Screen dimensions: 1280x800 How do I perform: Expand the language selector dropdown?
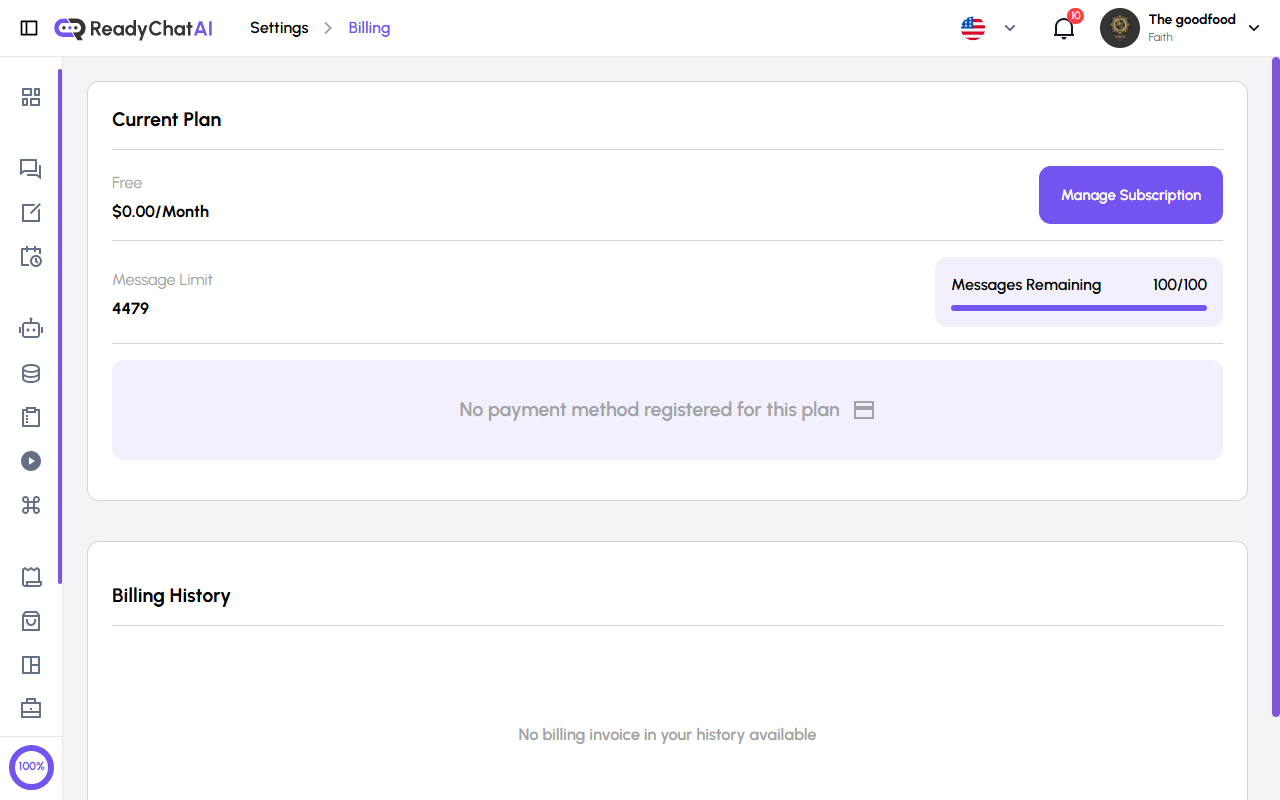tap(1009, 28)
